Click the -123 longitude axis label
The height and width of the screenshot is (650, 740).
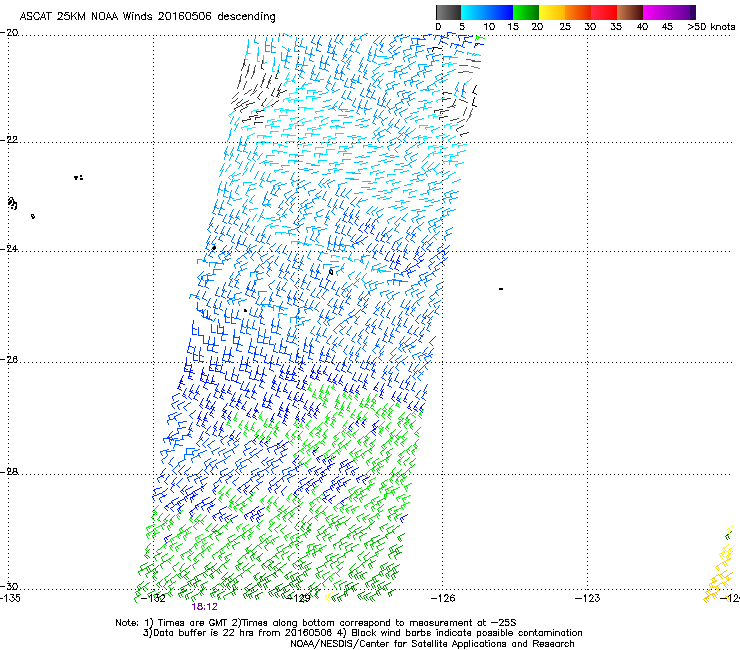588,599
